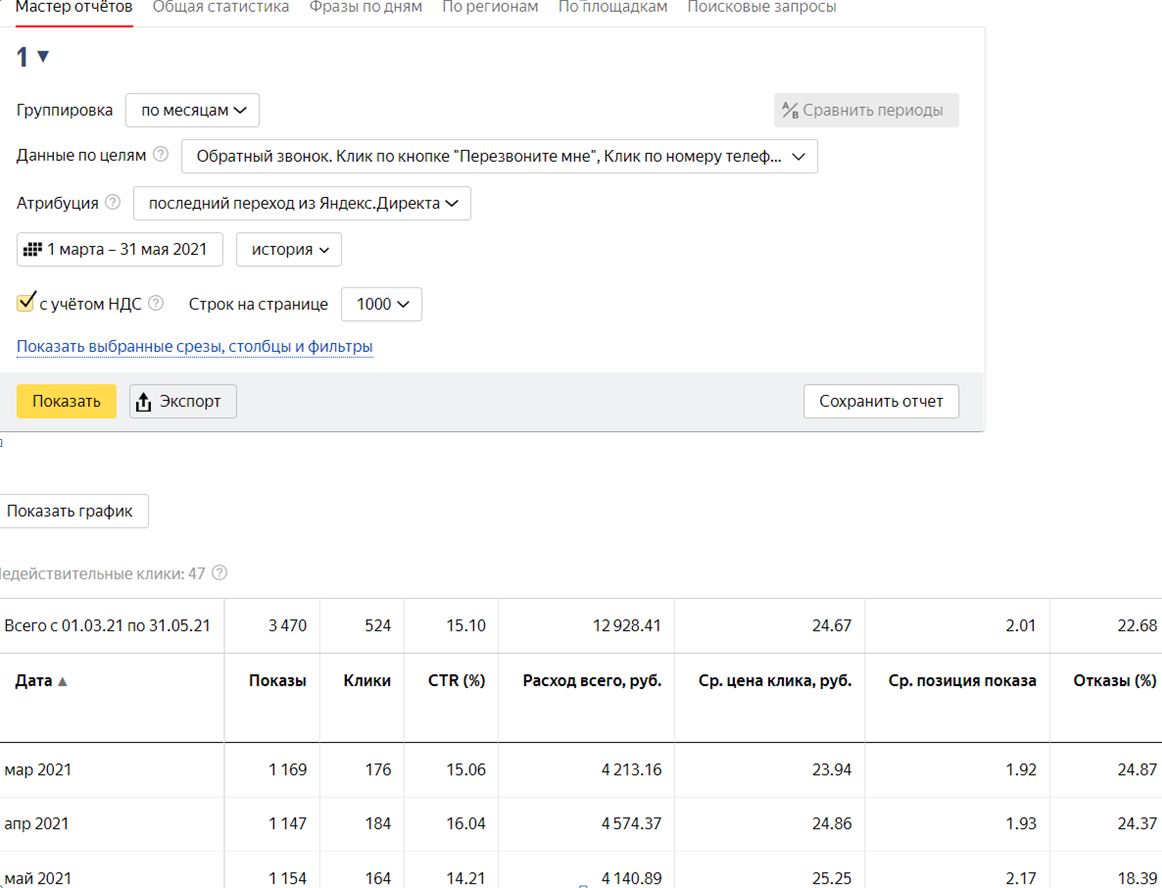The image size is (1162, 888).
Task: Switch to Общая статистика tab
Action: click(x=221, y=7)
